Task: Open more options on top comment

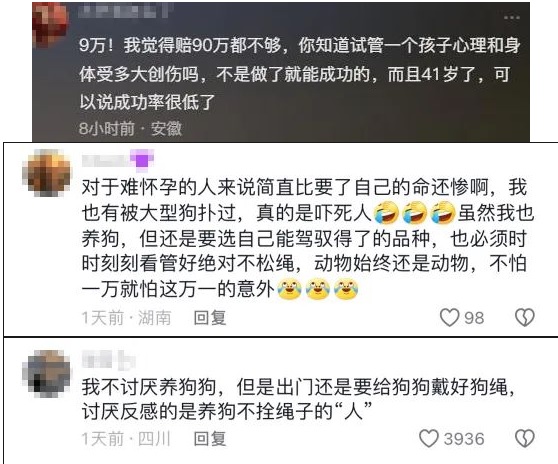Action: coord(511,17)
